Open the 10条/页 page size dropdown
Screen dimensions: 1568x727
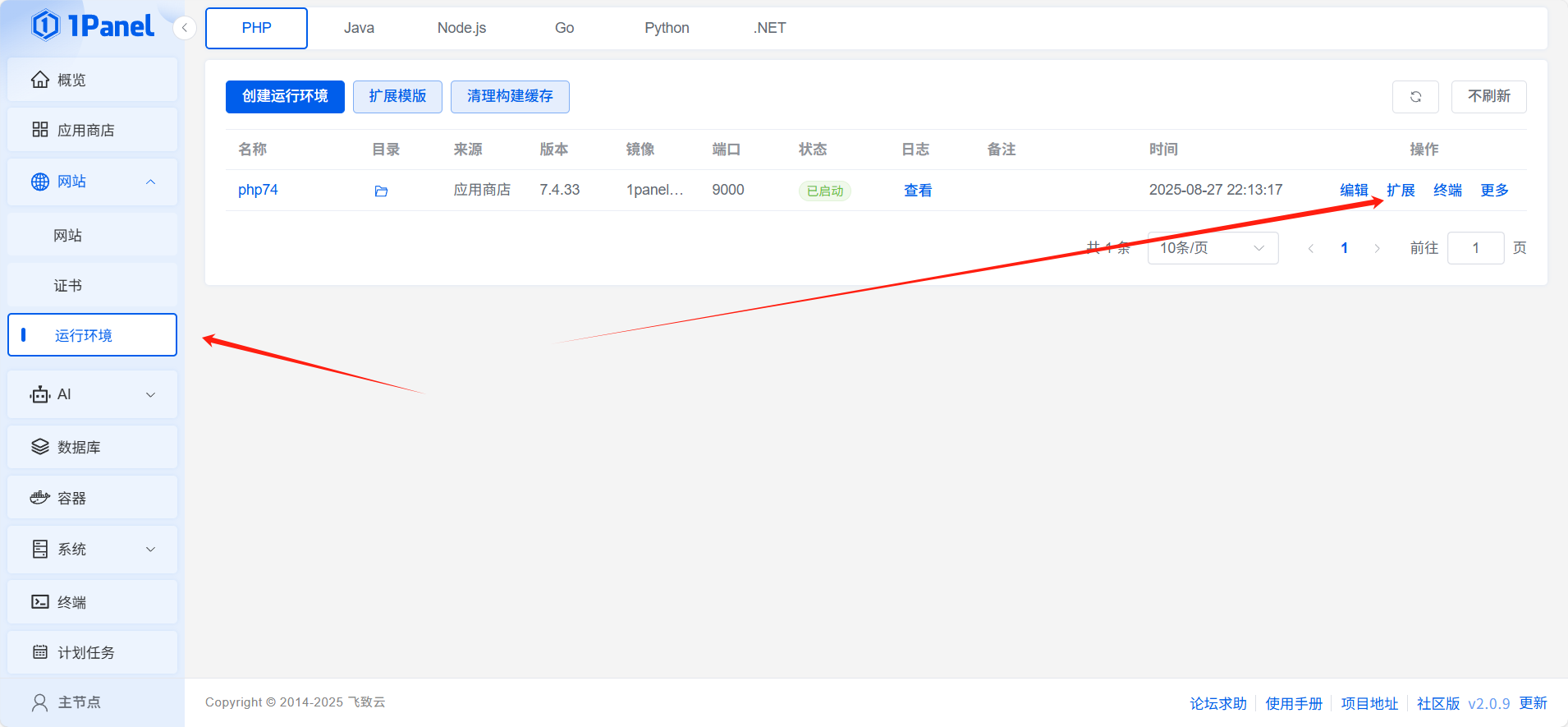[1212, 248]
